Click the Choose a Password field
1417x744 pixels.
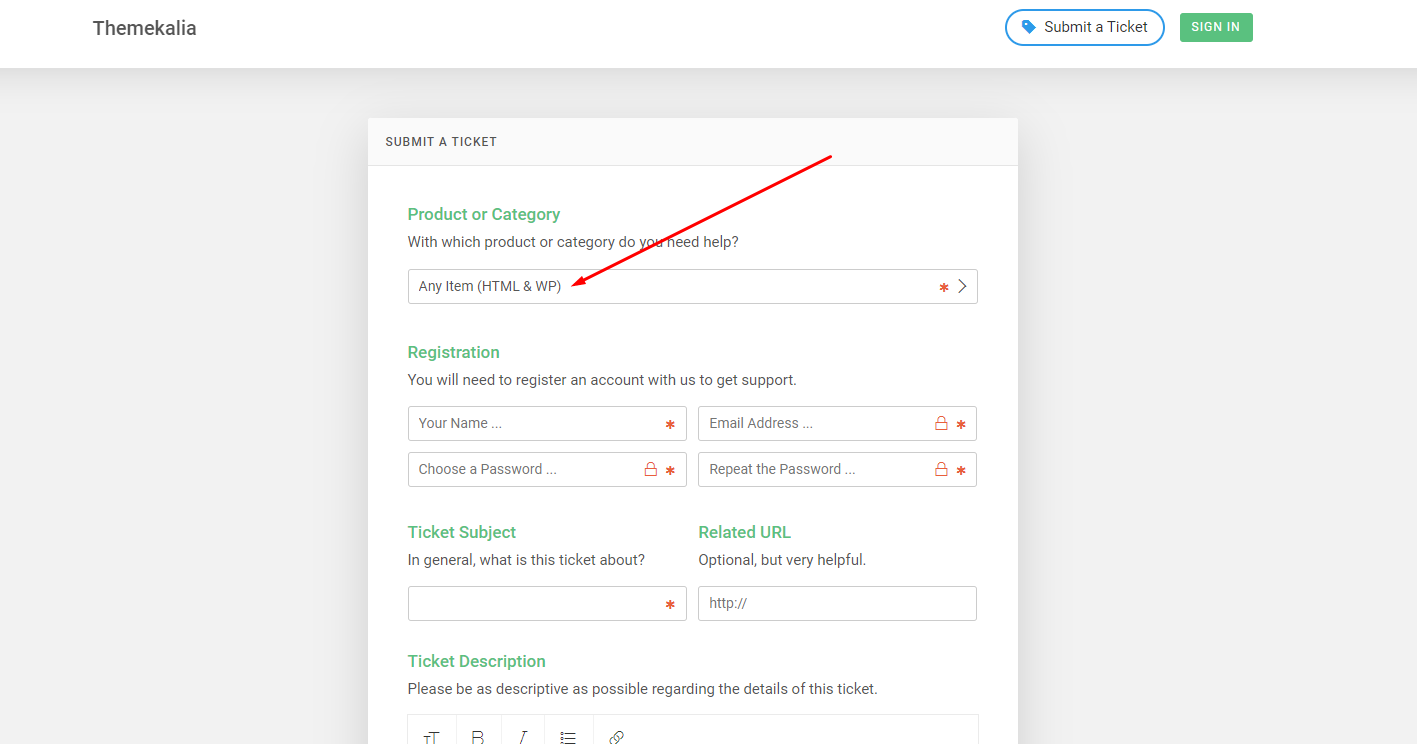pyautogui.click(x=547, y=469)
